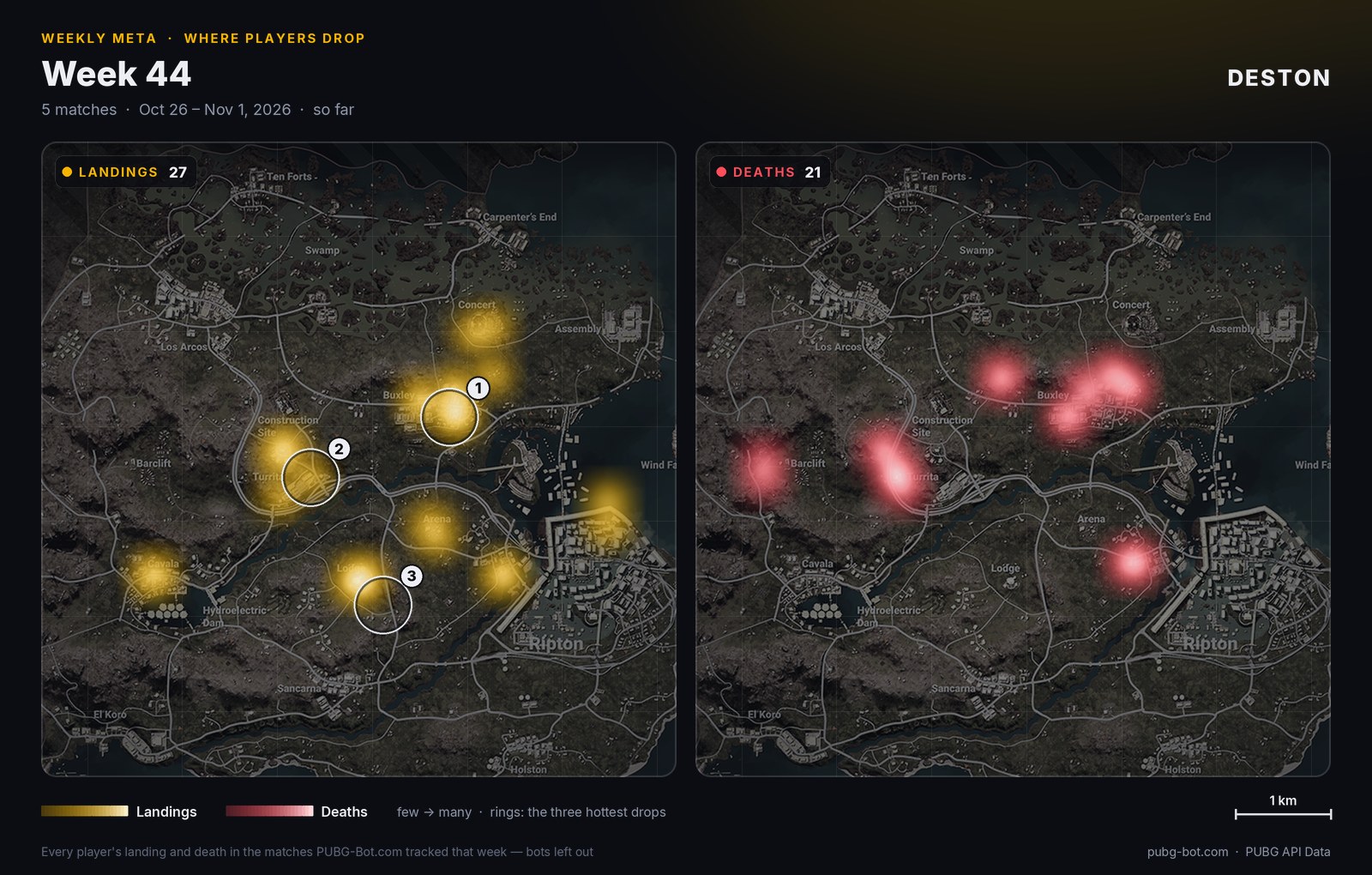The image size is (1372, 875).
Task: Click the "5 matches" text
Action: [79, 110]
